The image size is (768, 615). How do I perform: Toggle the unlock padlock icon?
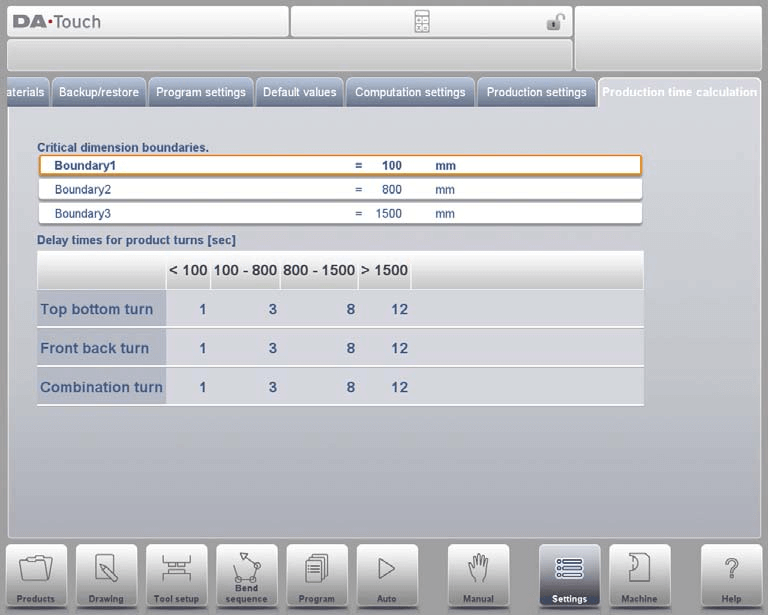(x=555, y=22)
